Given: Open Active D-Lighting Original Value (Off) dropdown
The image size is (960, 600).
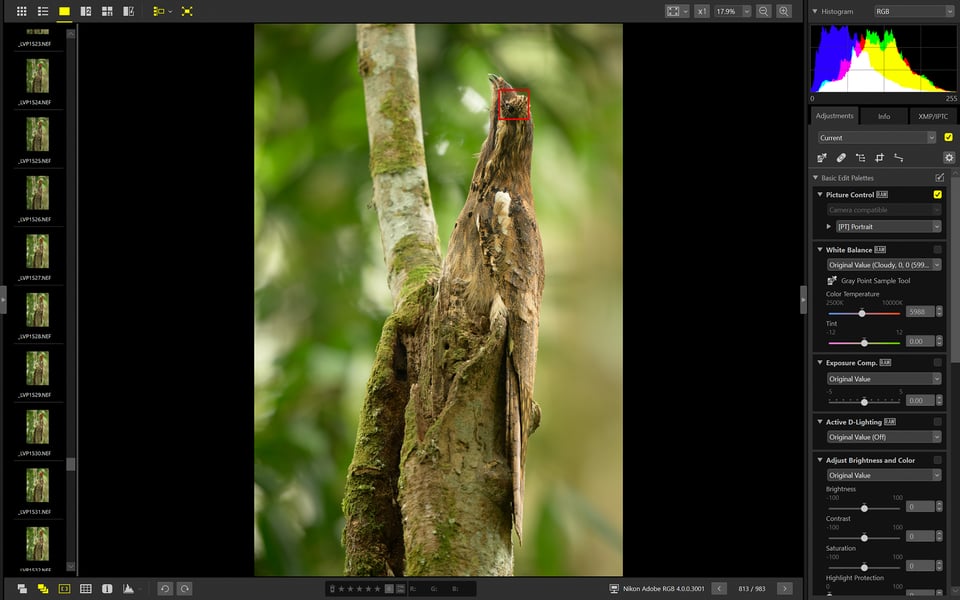Looking at the screenshot, I should pos(883,437).
